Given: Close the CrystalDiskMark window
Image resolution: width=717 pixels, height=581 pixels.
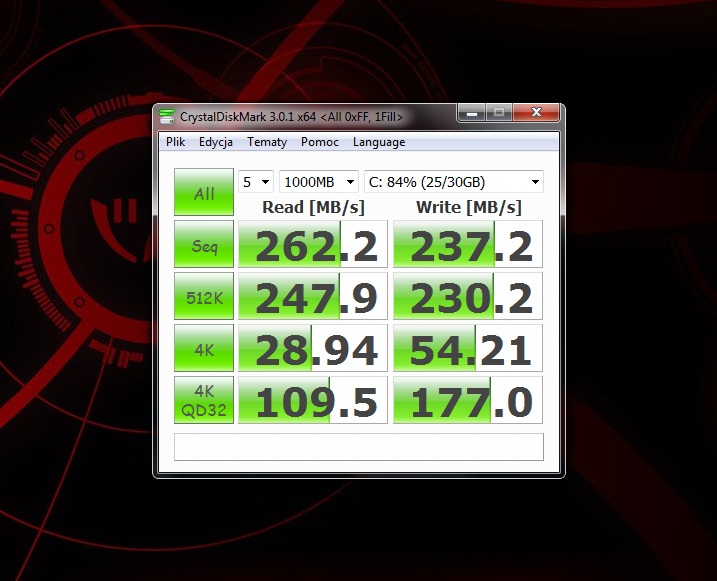Looking at the screenshot, I should [536, 112].
